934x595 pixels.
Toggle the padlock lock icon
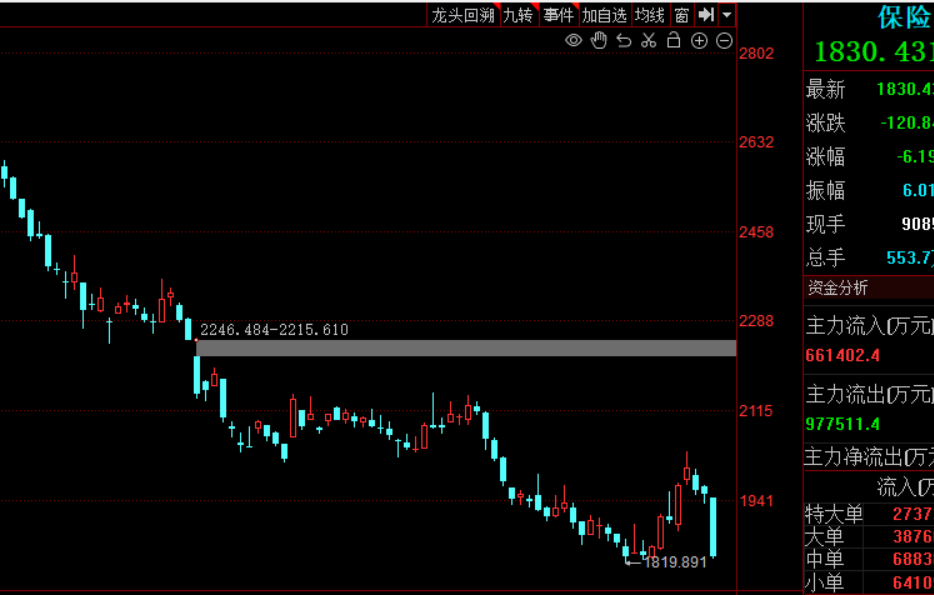(674, 40)
